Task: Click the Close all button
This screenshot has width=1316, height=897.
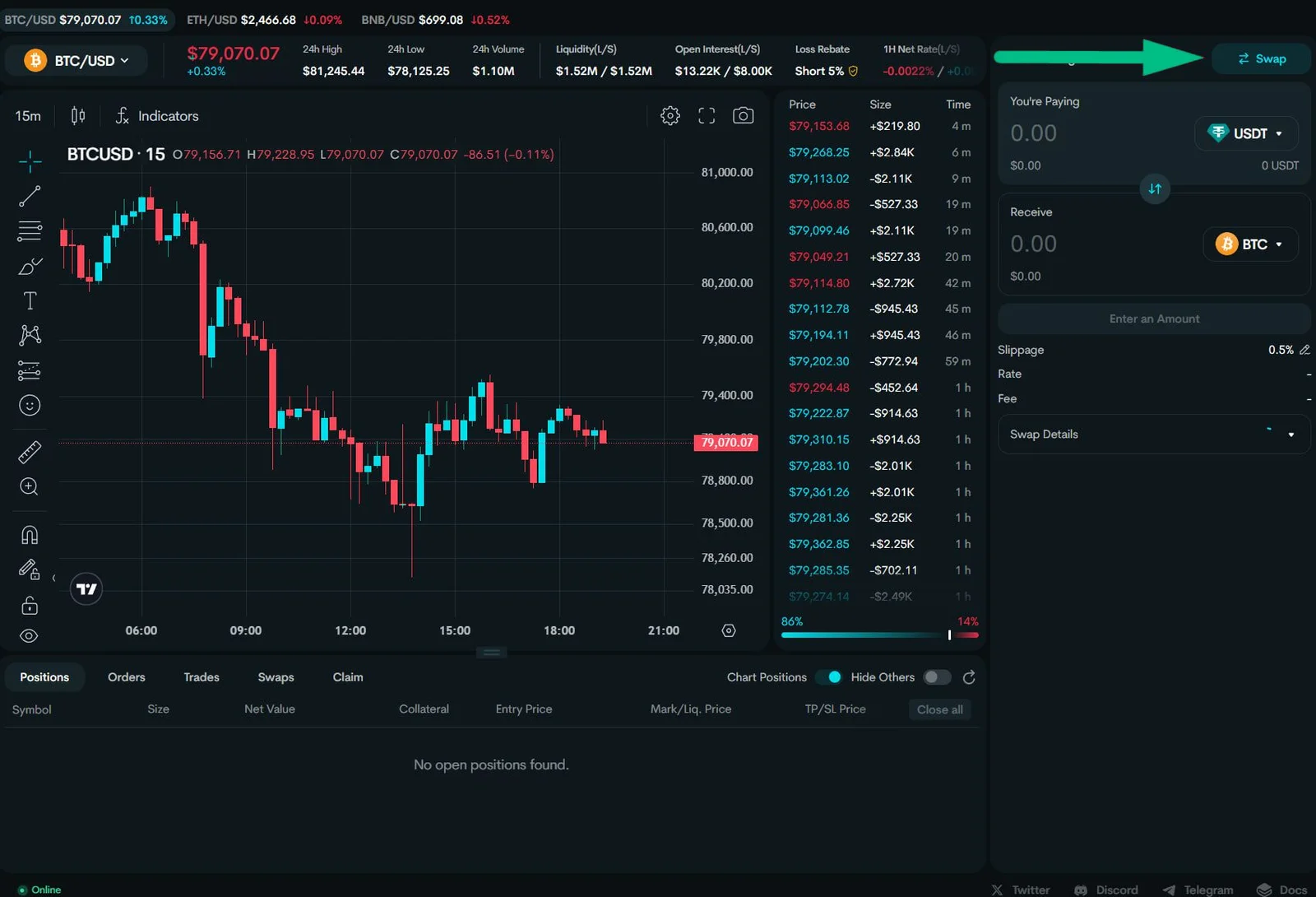Action: 940,709
